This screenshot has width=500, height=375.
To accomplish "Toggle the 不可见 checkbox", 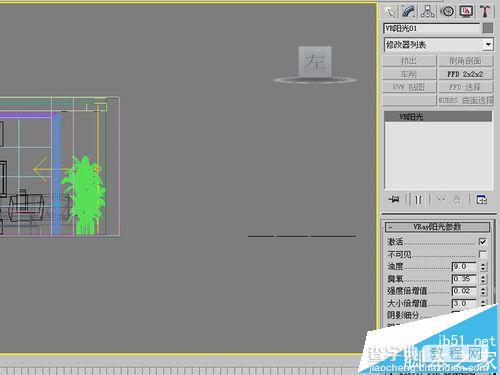I will point(482,254).
